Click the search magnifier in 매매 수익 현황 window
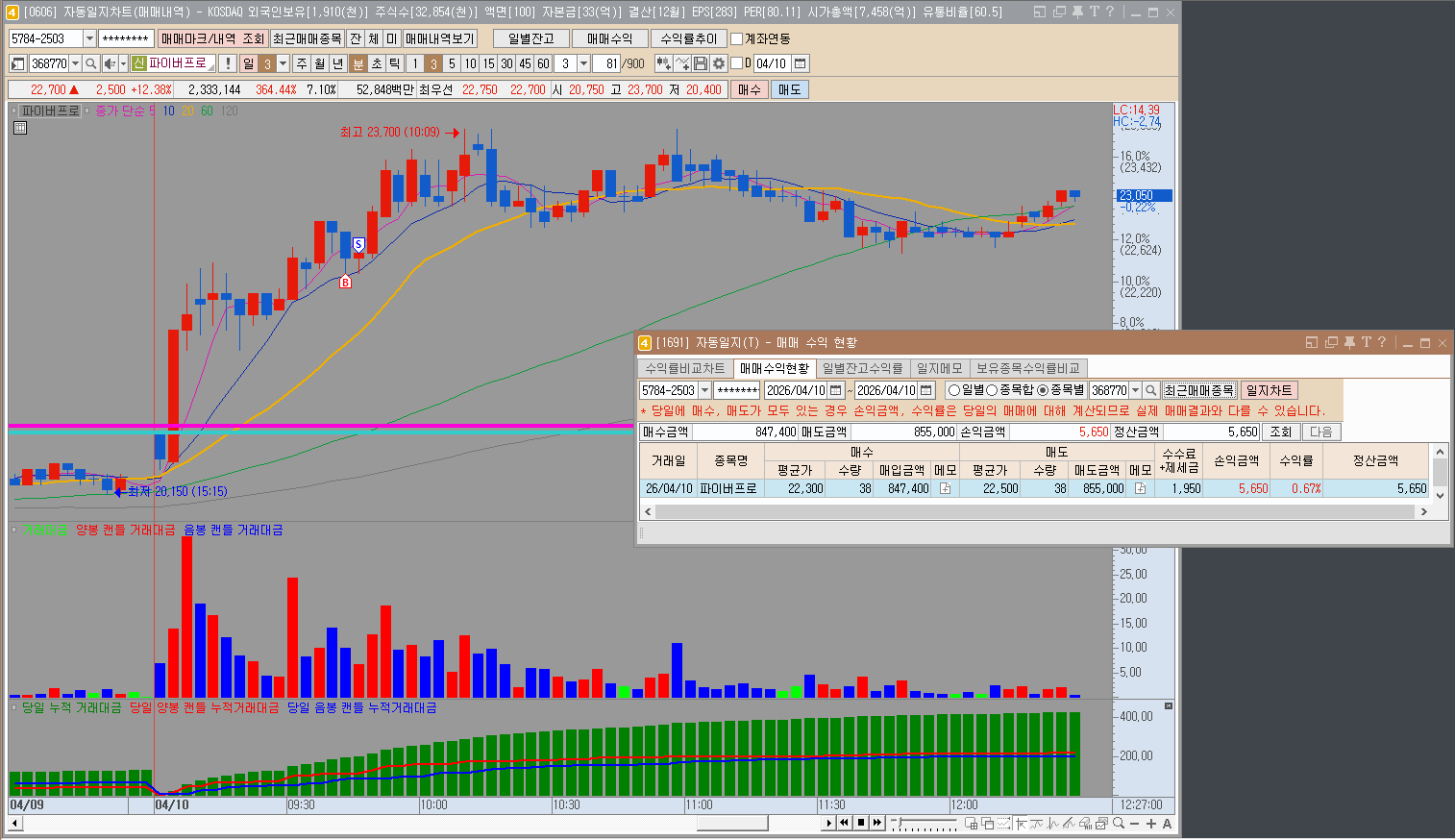This screenshot has width=1455, height=840. (1151, 390)
